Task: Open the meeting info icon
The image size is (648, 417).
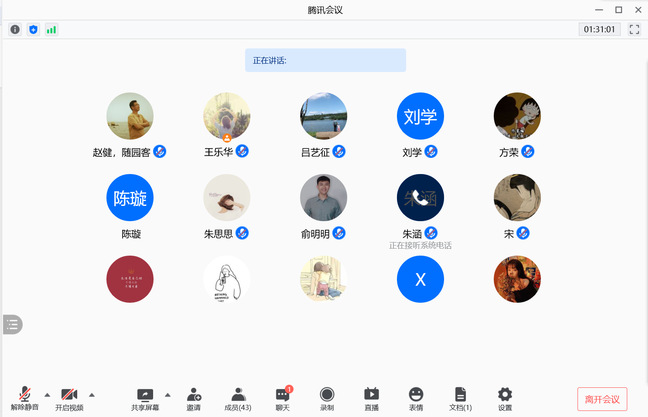Action: click(15, 30)
